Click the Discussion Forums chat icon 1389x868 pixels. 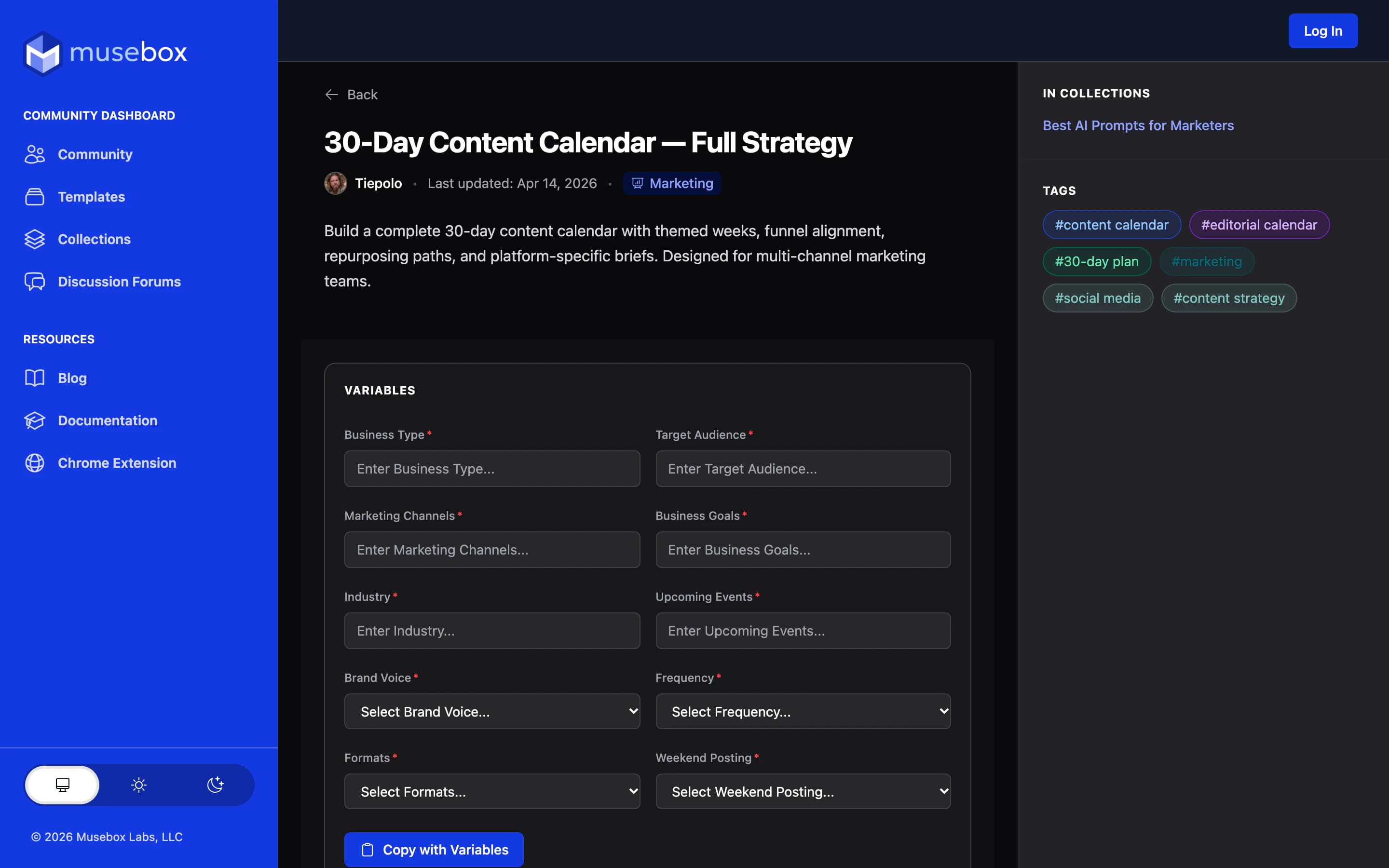[34, 282]
